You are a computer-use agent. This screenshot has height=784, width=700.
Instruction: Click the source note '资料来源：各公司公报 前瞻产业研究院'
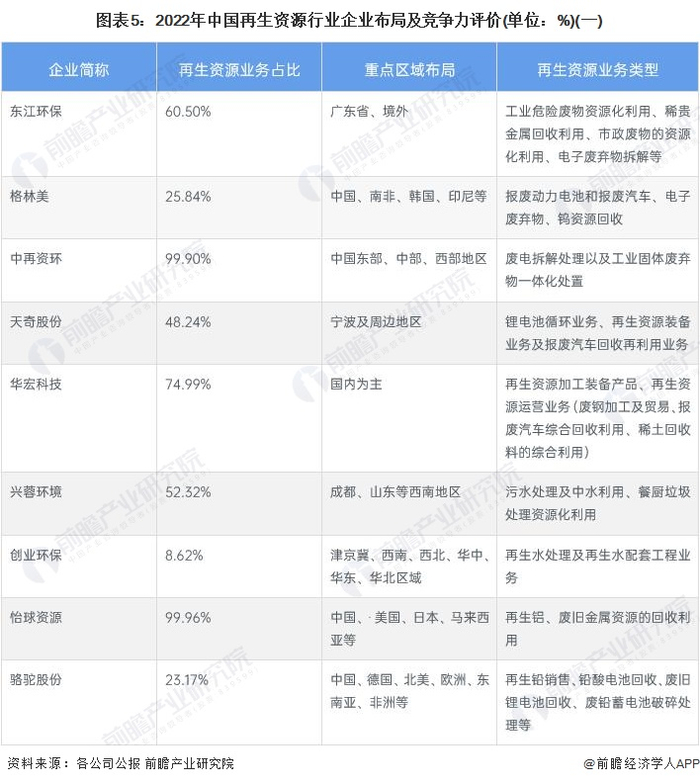pos(120,764)
